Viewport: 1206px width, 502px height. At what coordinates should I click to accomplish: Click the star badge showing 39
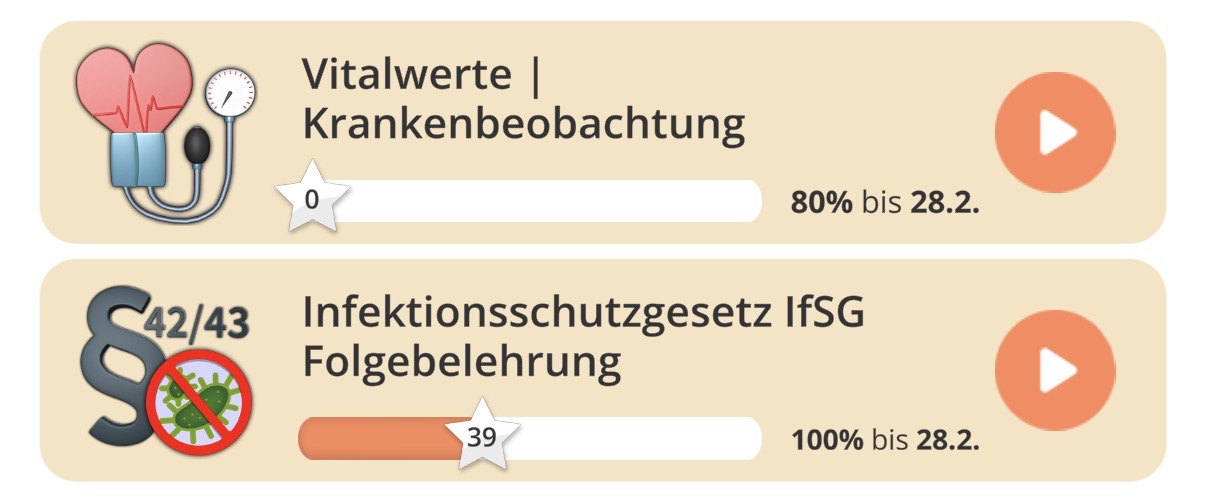point(481,436)
